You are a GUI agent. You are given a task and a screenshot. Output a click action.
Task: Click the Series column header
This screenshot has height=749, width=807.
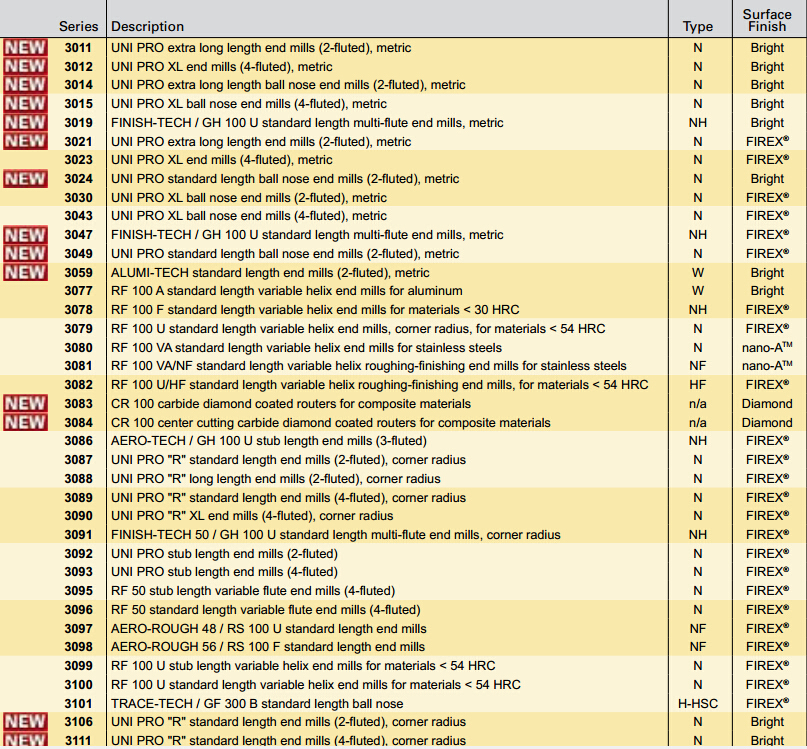pyautogui.click(x=78, y=26)
